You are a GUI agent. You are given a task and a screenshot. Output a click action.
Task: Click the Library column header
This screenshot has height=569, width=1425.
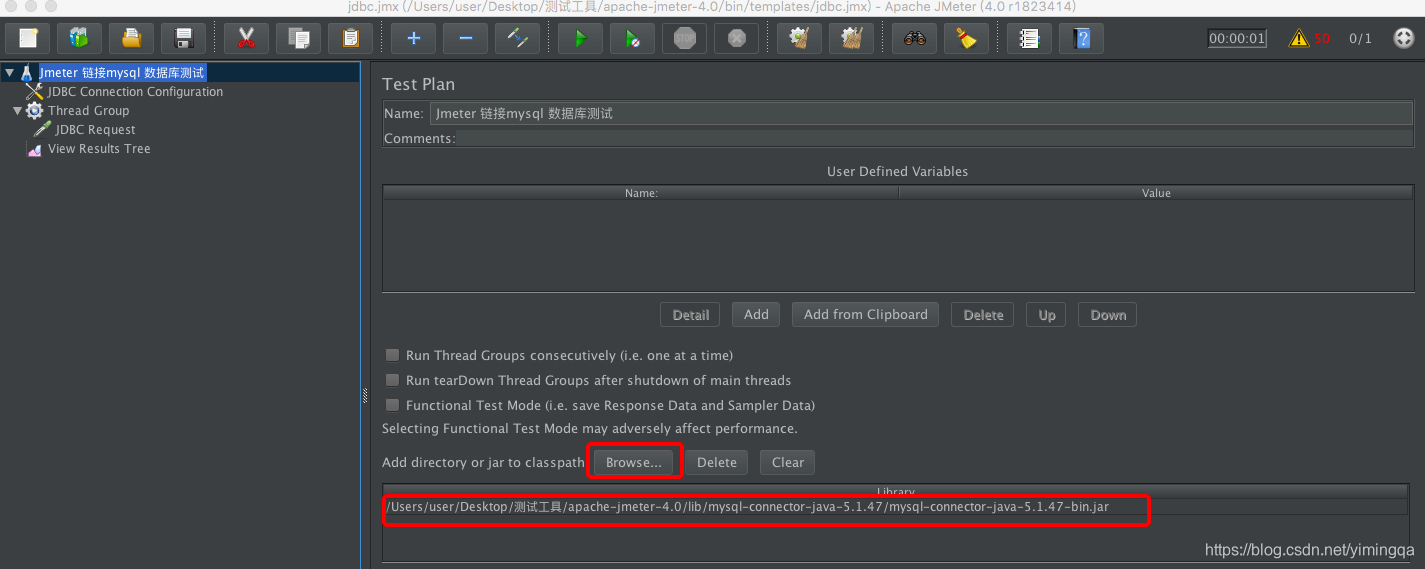(896, 491)
